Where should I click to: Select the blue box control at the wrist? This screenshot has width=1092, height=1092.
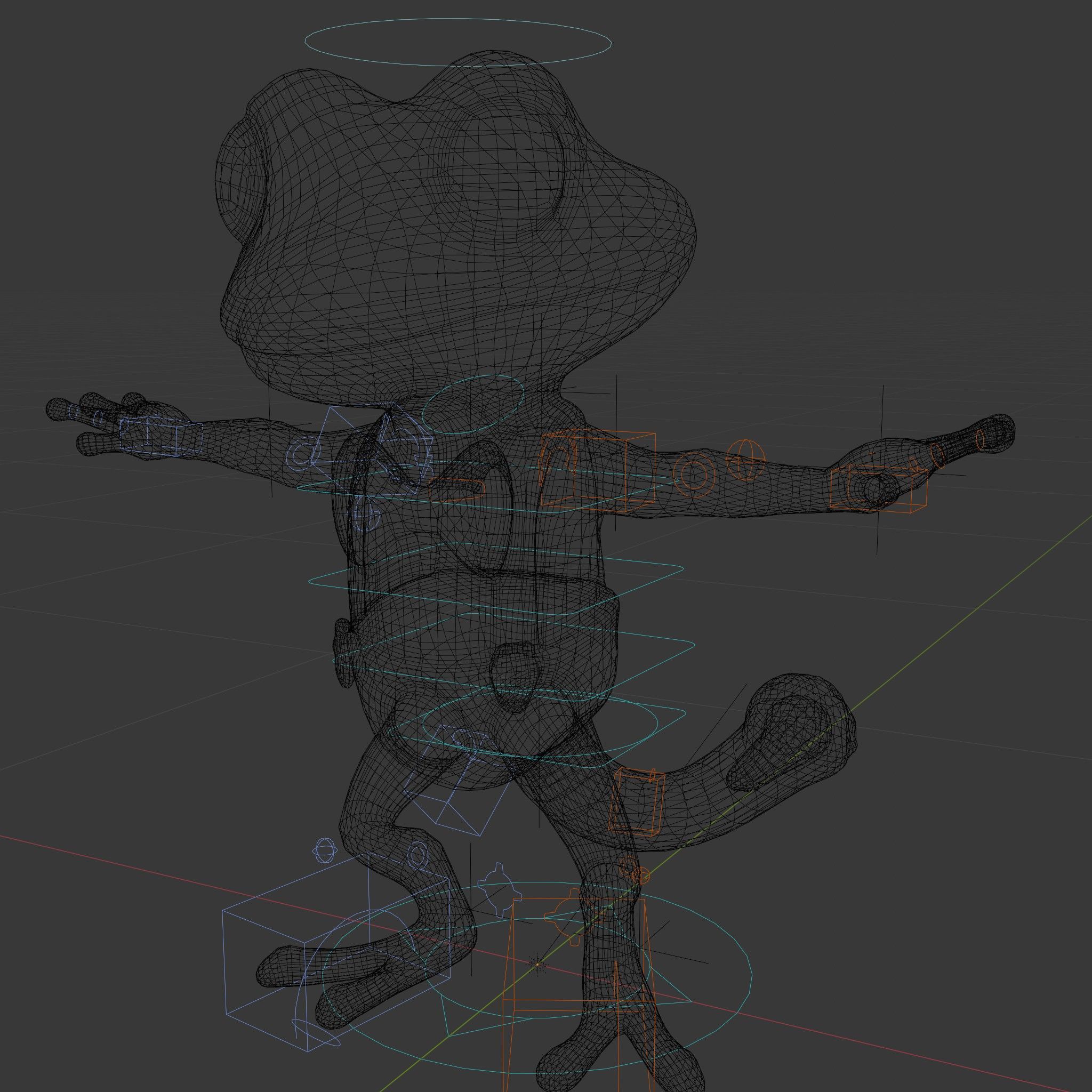coord(161,437)
